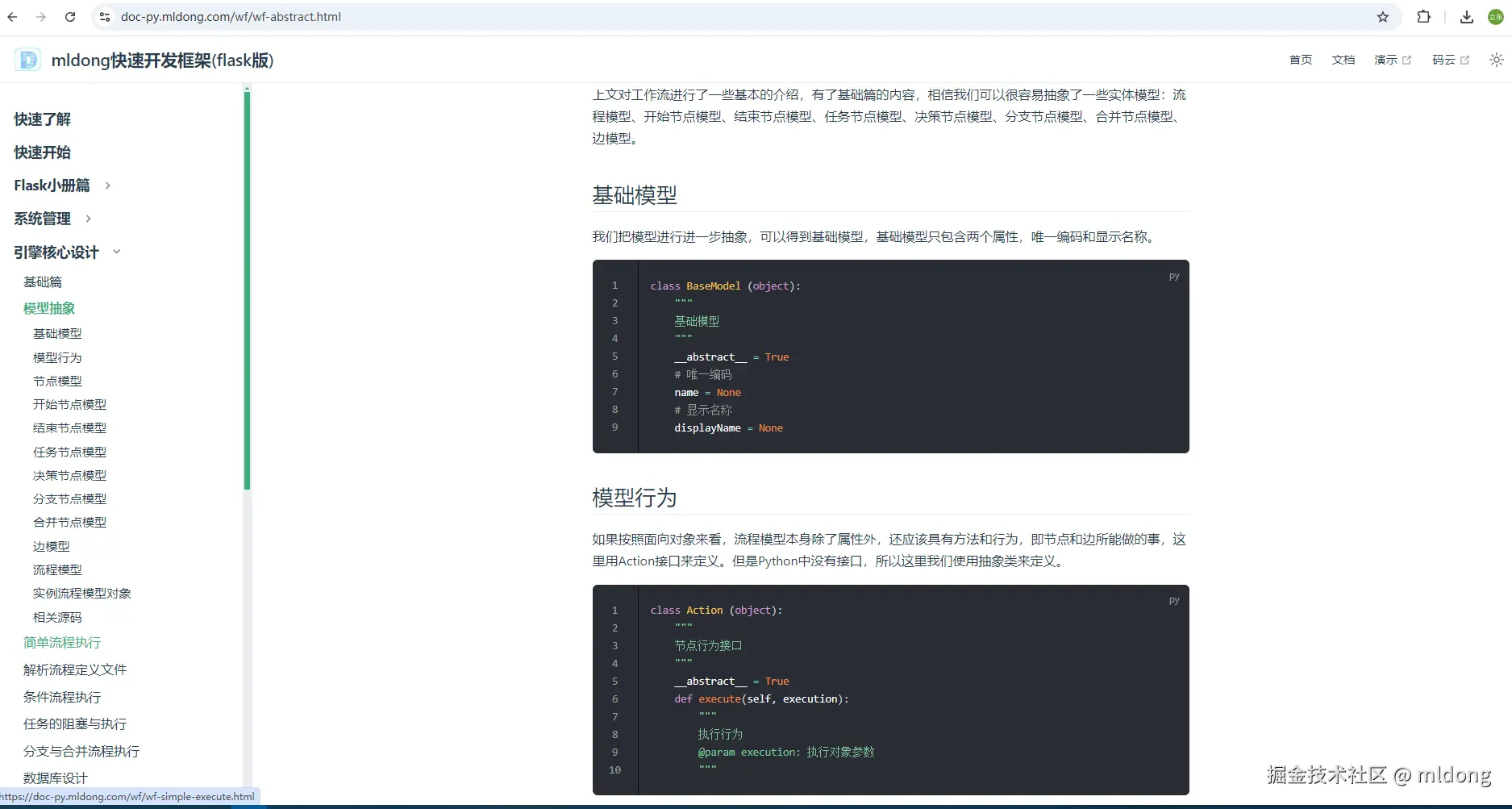Click the site title mldong快速开发框架(flask版)
1512x809 pixels.
(x=162, y=60)
